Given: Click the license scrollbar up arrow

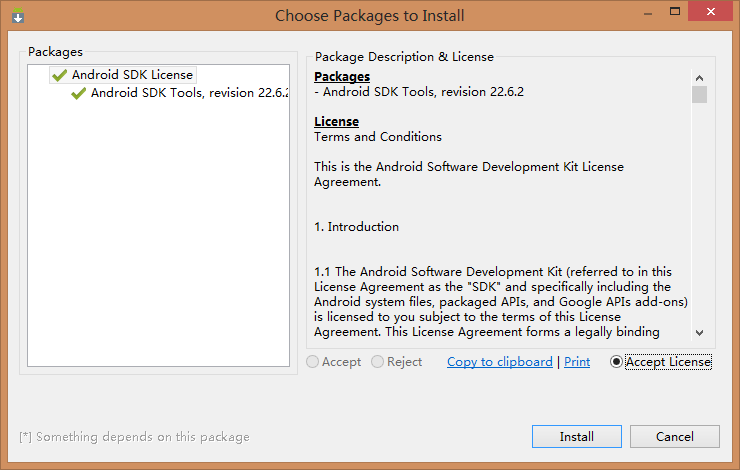Looking at the screenshot, I should 699,78.
